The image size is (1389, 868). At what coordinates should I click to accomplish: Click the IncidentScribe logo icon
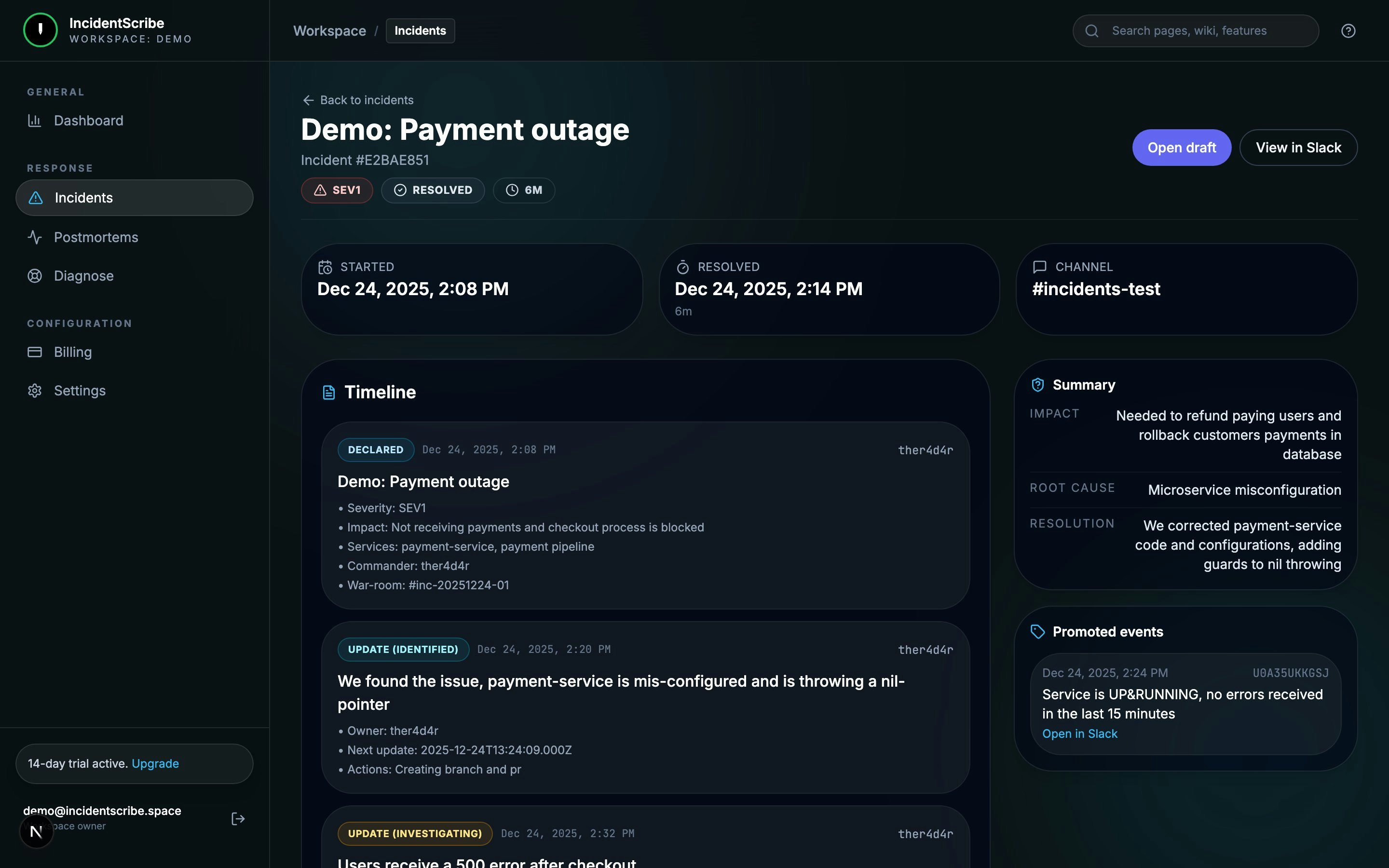[x=40, y=30]
